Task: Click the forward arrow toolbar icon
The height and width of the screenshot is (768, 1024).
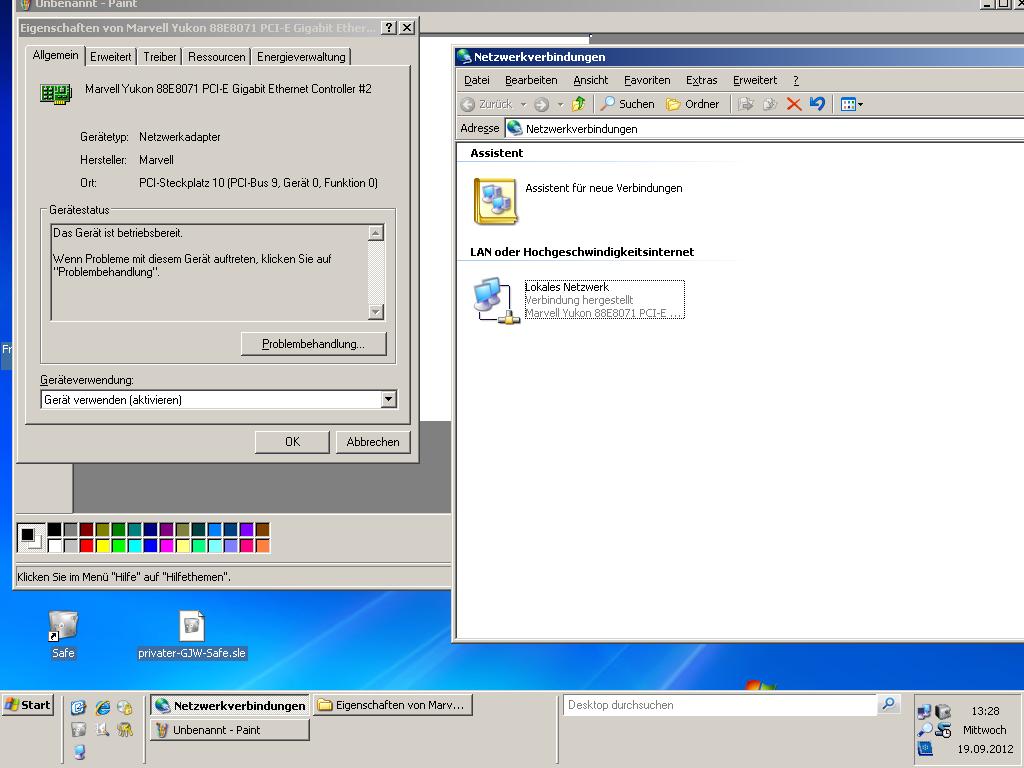Action: [x=541, y=104]
